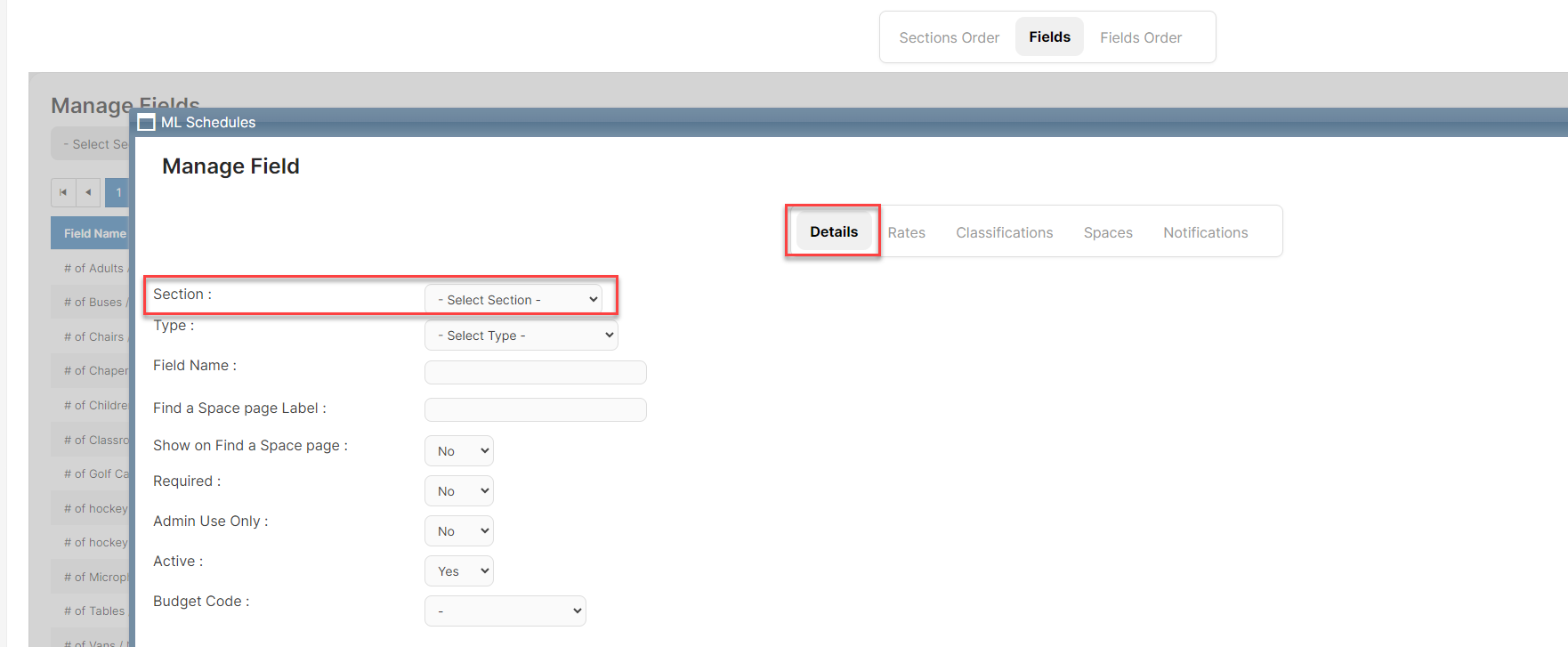Click the 'Type :' label
Screen dimensions: 1568x647
point(174,326)
